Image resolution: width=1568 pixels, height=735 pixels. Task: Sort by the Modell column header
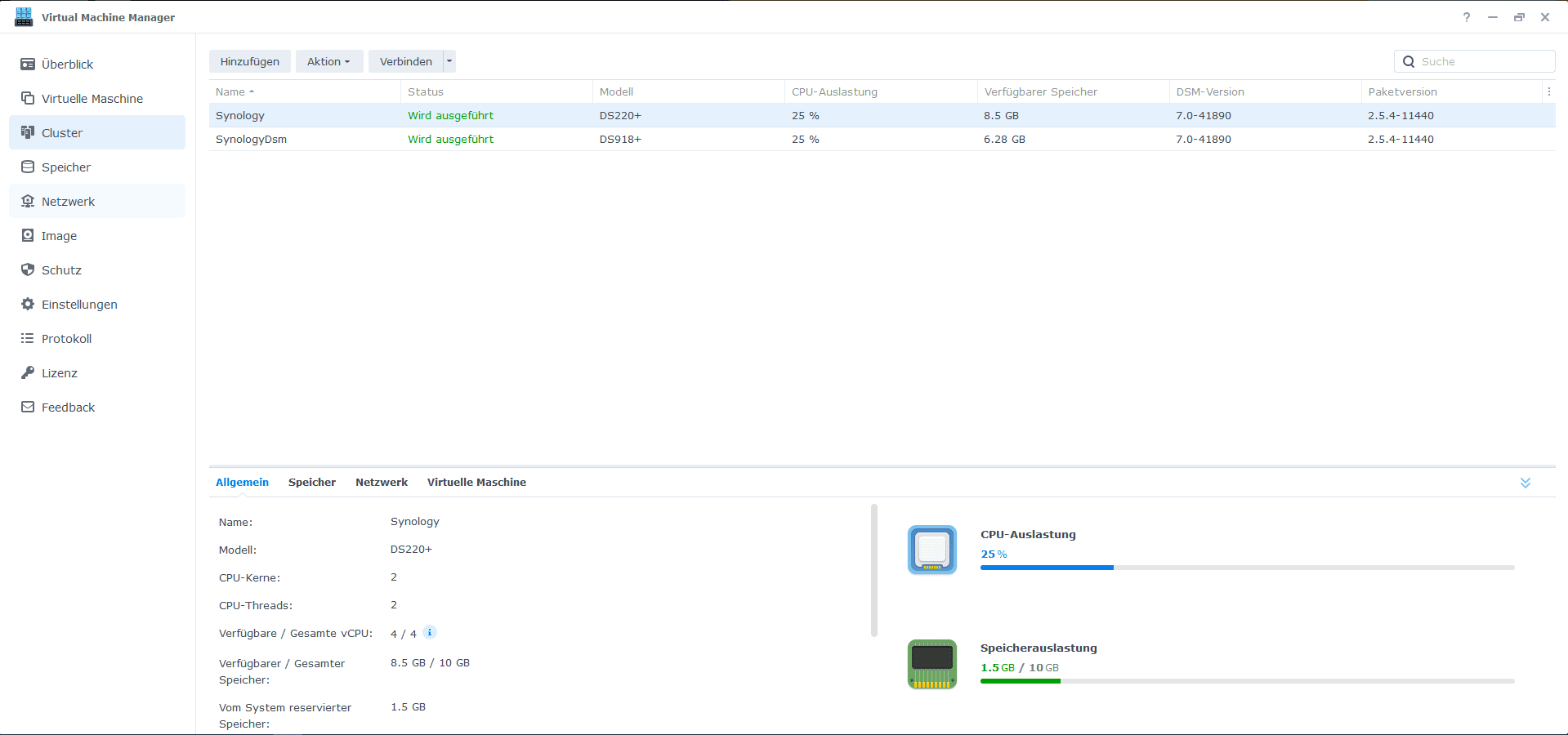click(689, 91)
